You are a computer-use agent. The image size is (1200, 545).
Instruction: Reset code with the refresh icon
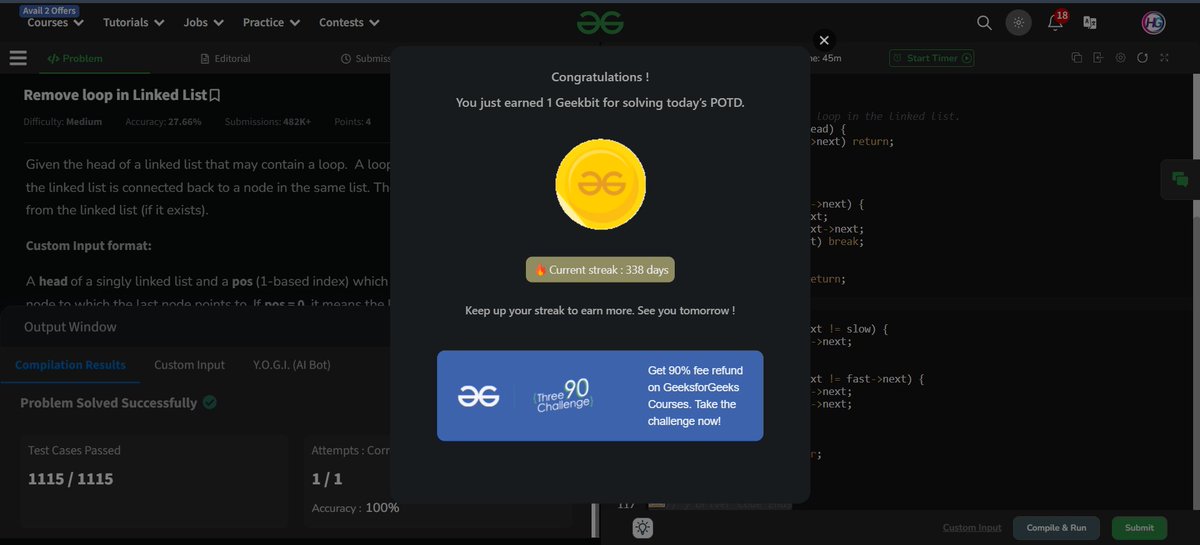[x=1142, y=58]
